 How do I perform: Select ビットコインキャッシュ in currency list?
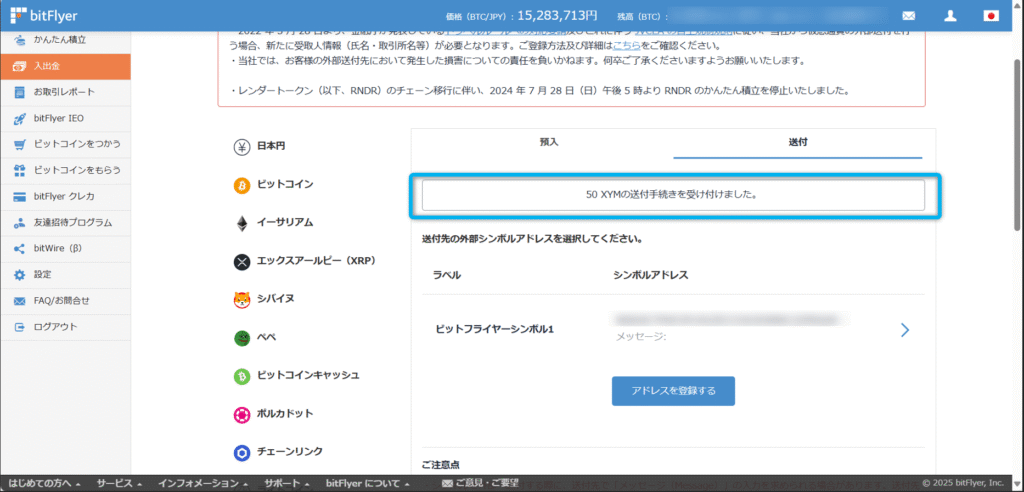(308, 376)
